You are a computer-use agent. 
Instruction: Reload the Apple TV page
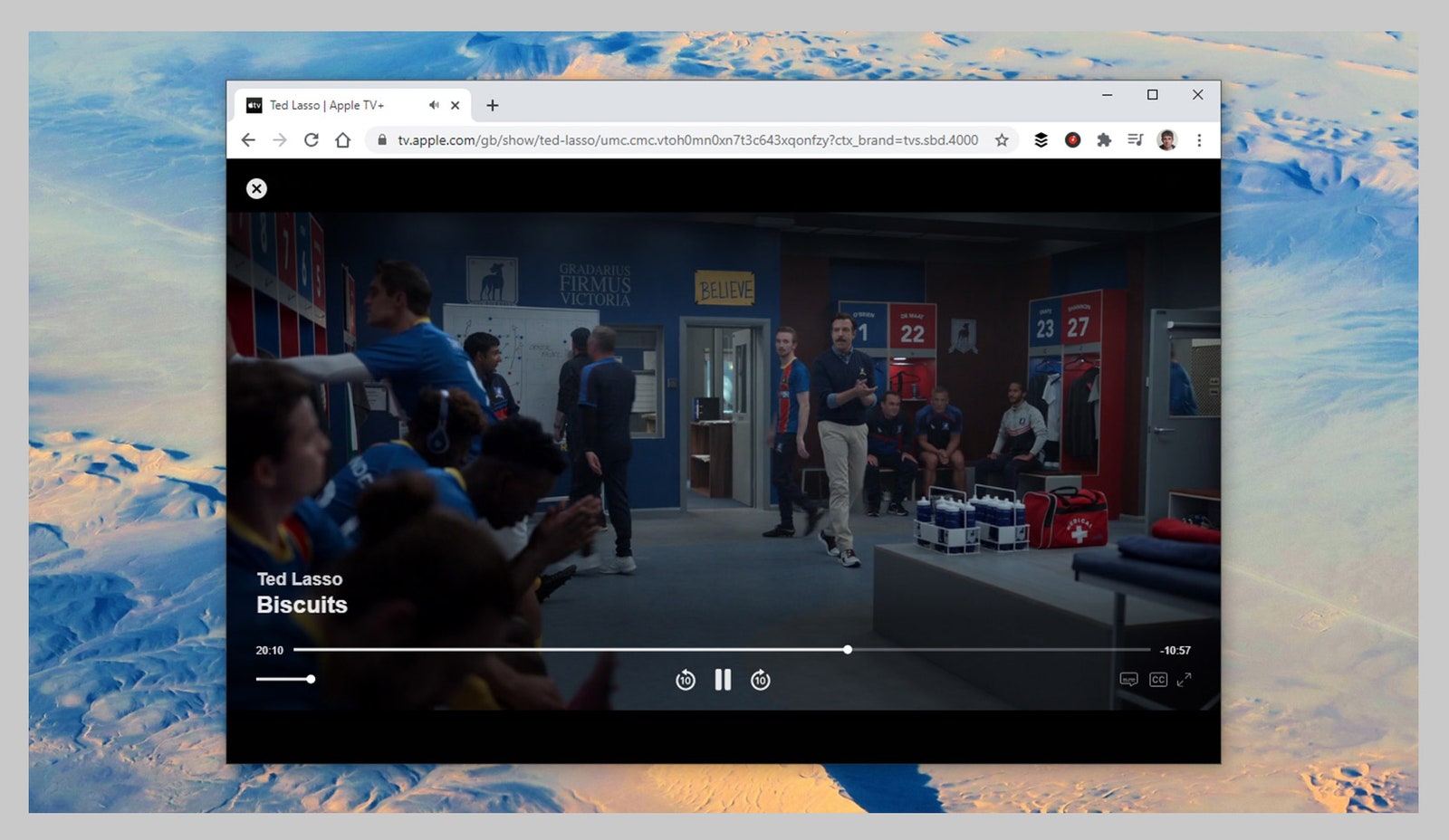(312, 139)
